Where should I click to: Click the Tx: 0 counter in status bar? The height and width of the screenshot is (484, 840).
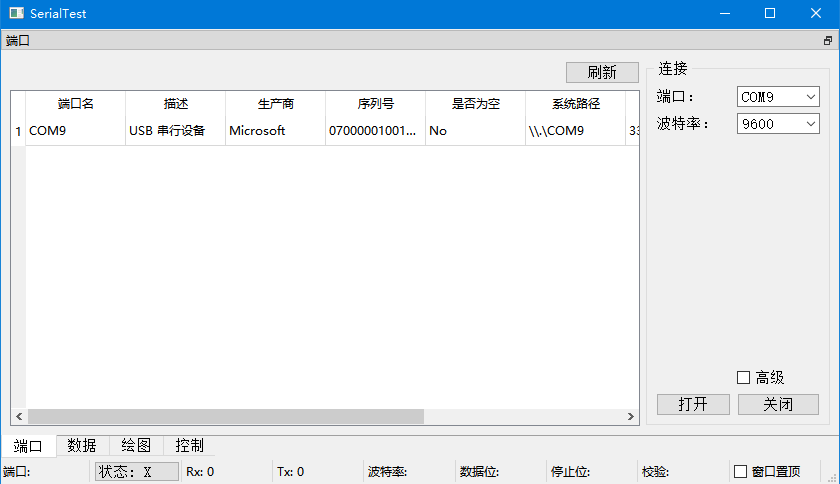pyautogui.click(x=290, y=472)
